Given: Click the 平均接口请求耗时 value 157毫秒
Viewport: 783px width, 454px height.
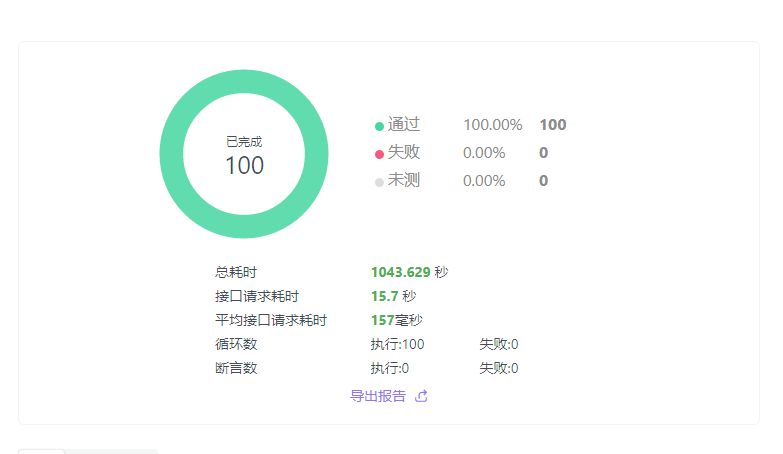Looking at the screenshot, I should [397, 320].
